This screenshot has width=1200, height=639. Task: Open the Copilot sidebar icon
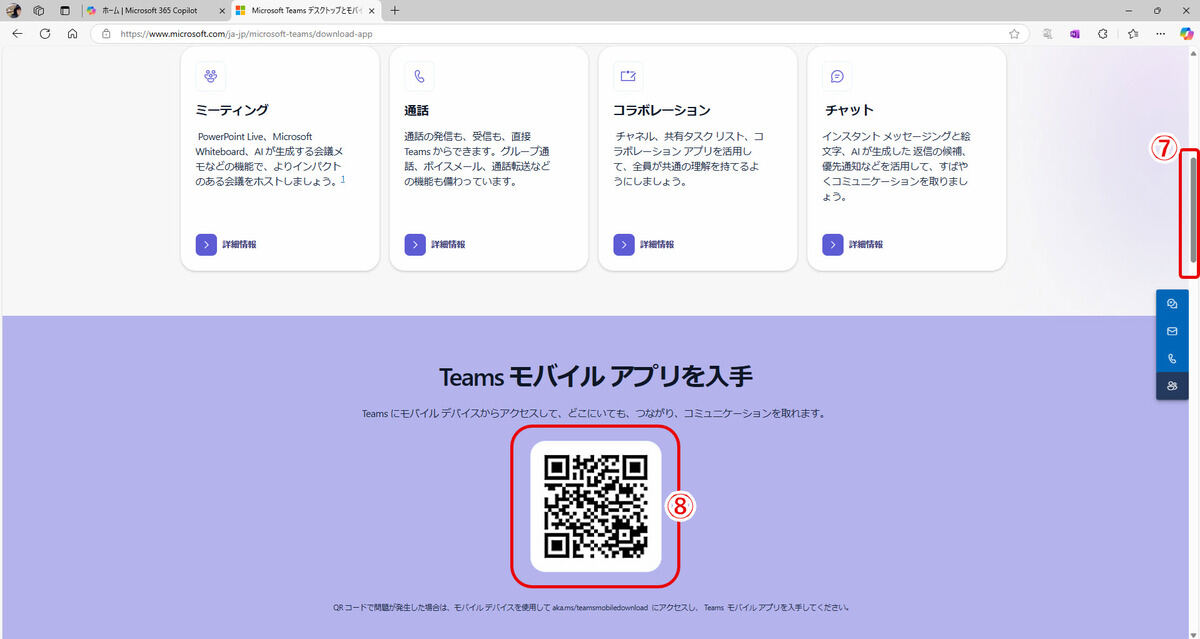1187,33
